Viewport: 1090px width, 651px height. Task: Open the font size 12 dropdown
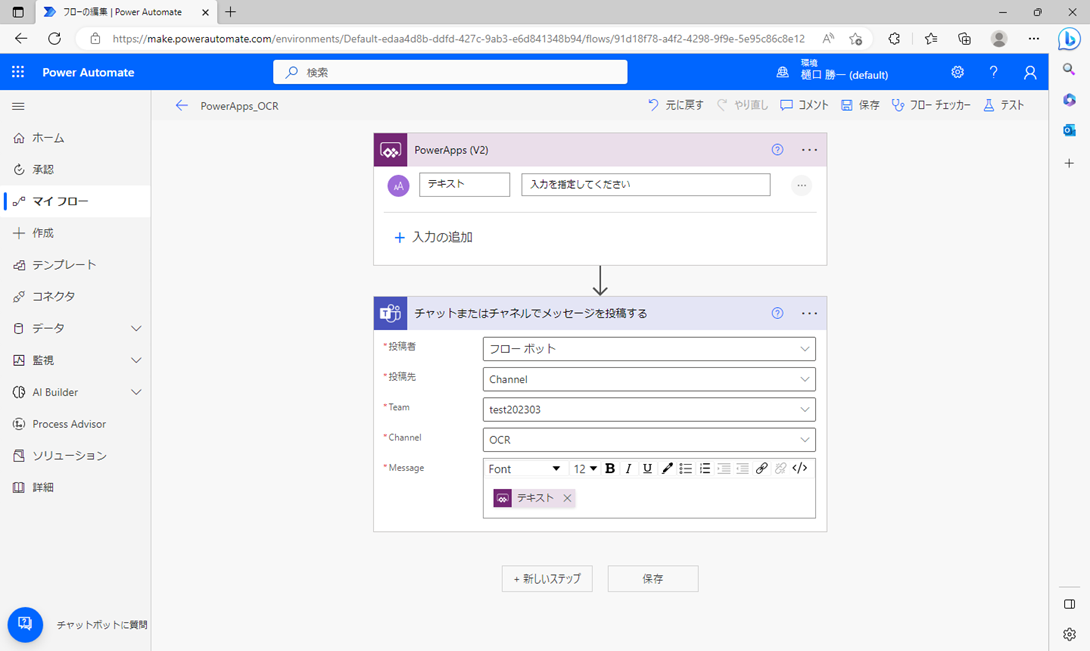point(585,469)
